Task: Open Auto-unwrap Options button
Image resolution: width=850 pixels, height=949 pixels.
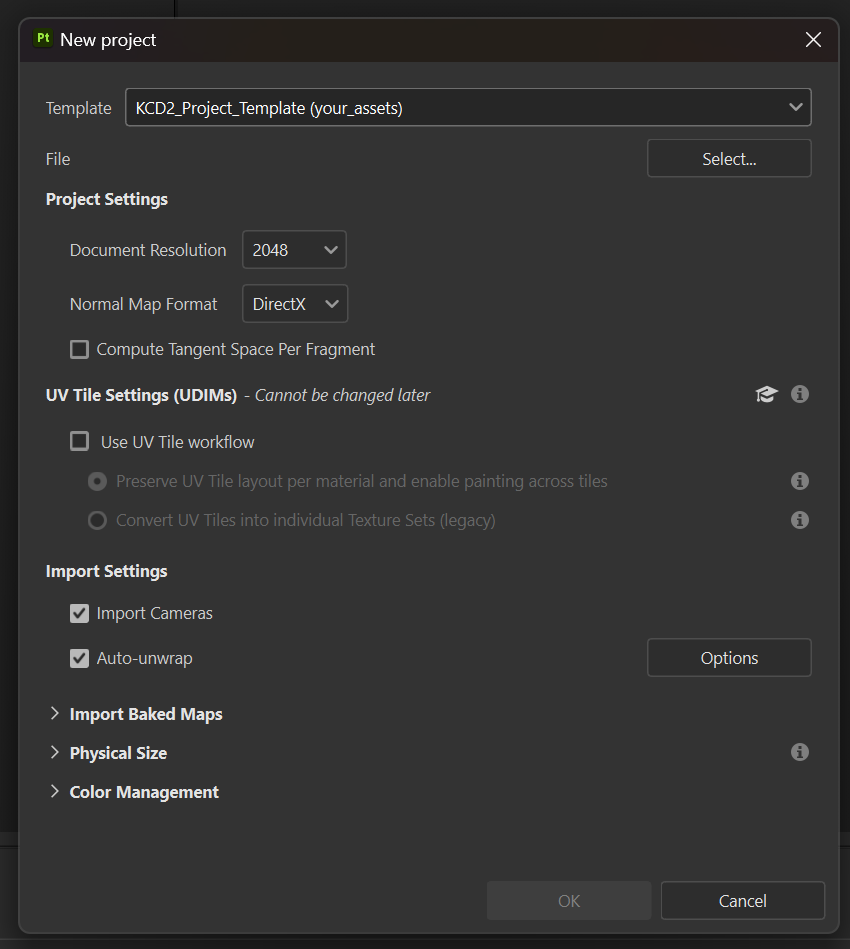Action: point(729,657)
